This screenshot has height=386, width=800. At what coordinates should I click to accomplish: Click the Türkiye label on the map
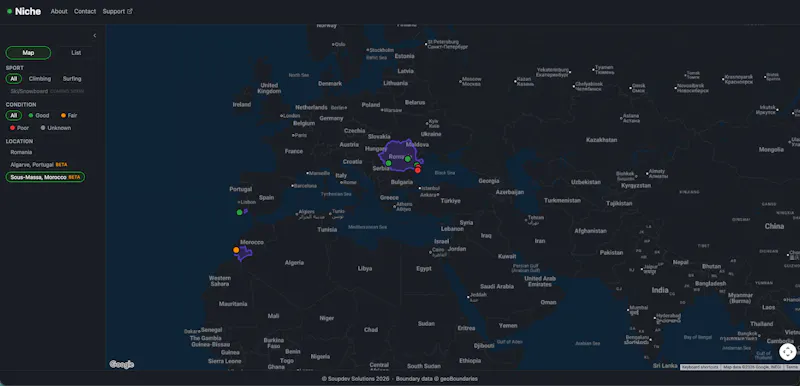451,201
